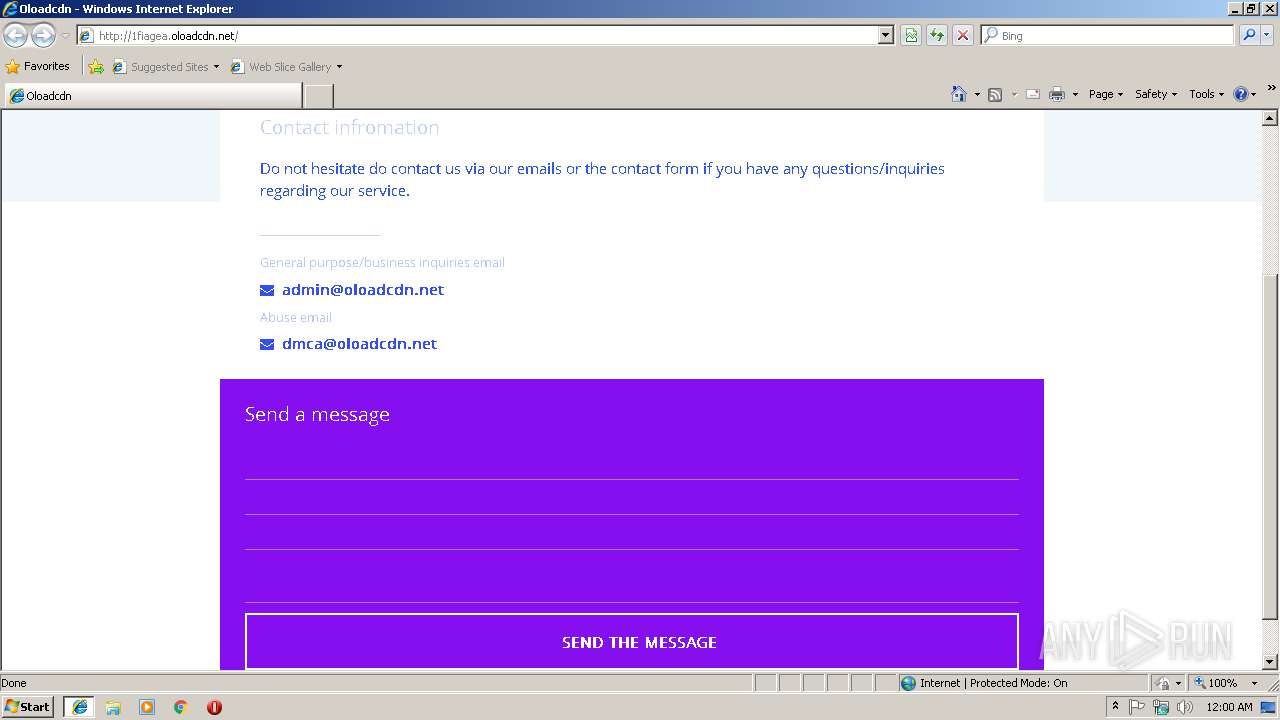Image resolution: width=1280 pixels, height=720 pixels.
Task: Click the Compatibility View icon beside address bar
Action: pyautogui.click(x=911, y=36)
